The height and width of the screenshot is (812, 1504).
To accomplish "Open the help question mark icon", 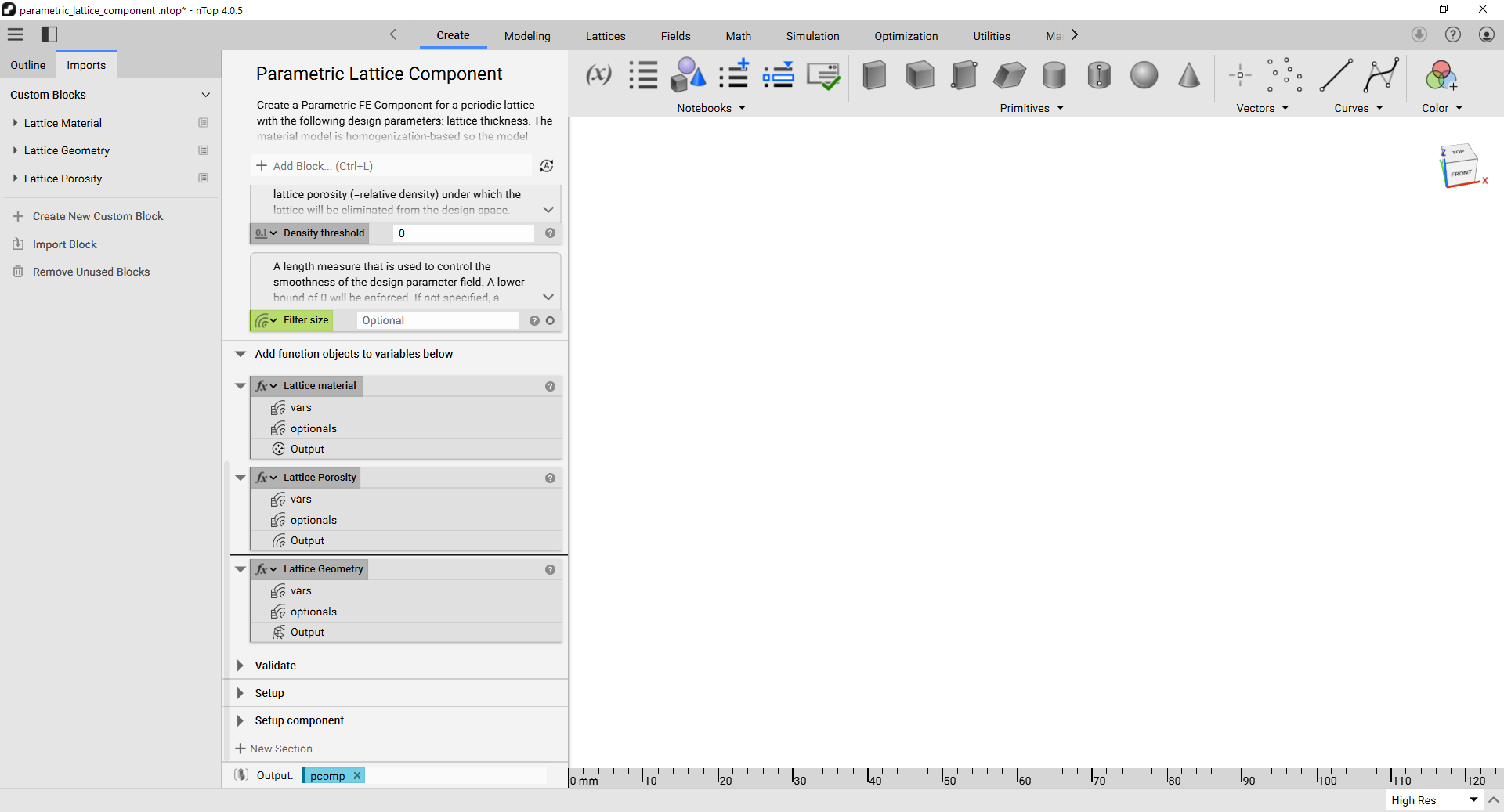I will 1453,34.
